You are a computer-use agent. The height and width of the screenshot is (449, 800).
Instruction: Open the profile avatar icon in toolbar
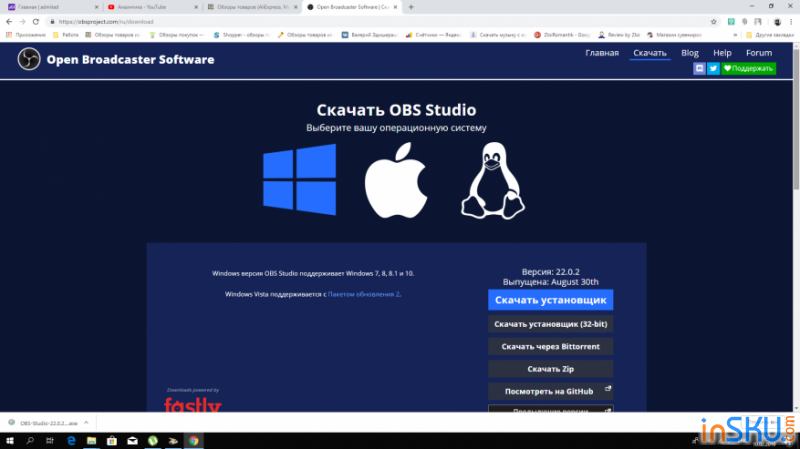(x=777, y=21)
